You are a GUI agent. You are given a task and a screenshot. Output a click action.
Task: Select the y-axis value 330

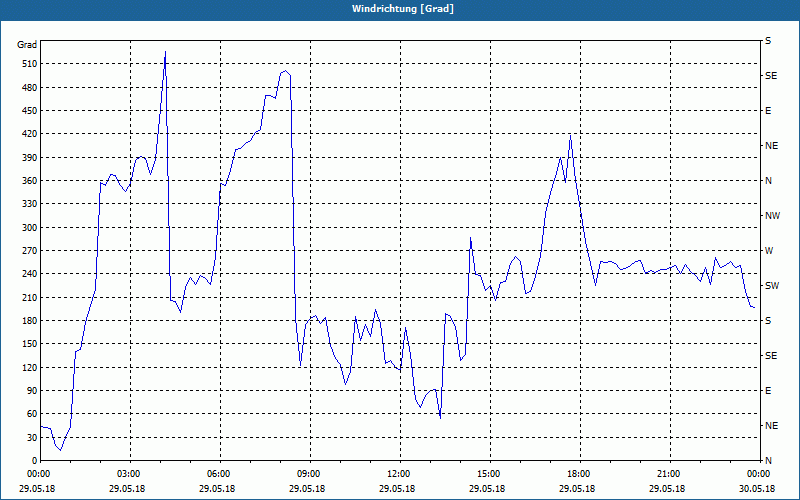(x=30, y=204)
